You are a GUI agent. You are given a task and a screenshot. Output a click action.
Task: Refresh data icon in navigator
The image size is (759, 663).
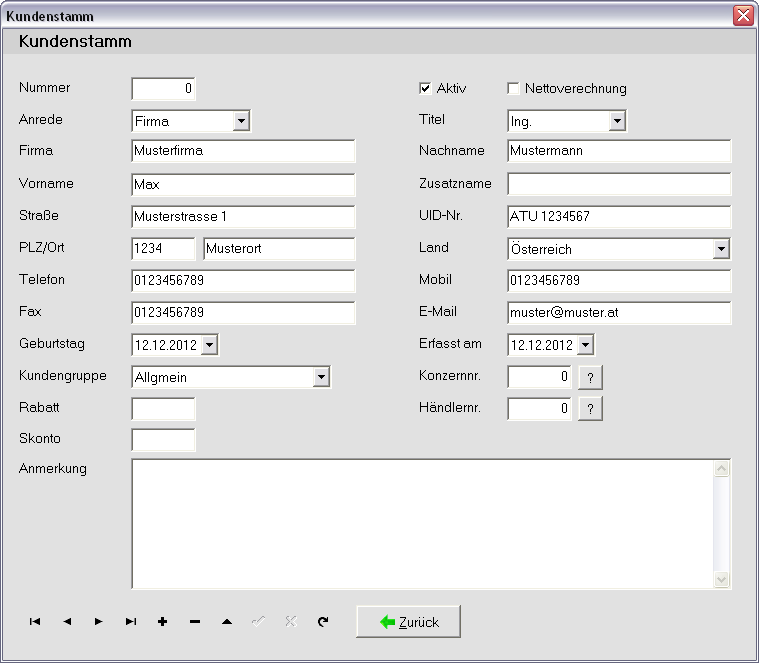click(x=323, y=621)
